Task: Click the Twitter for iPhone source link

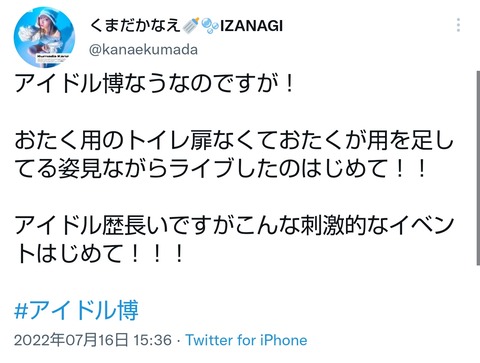Action: pos(246,340)
